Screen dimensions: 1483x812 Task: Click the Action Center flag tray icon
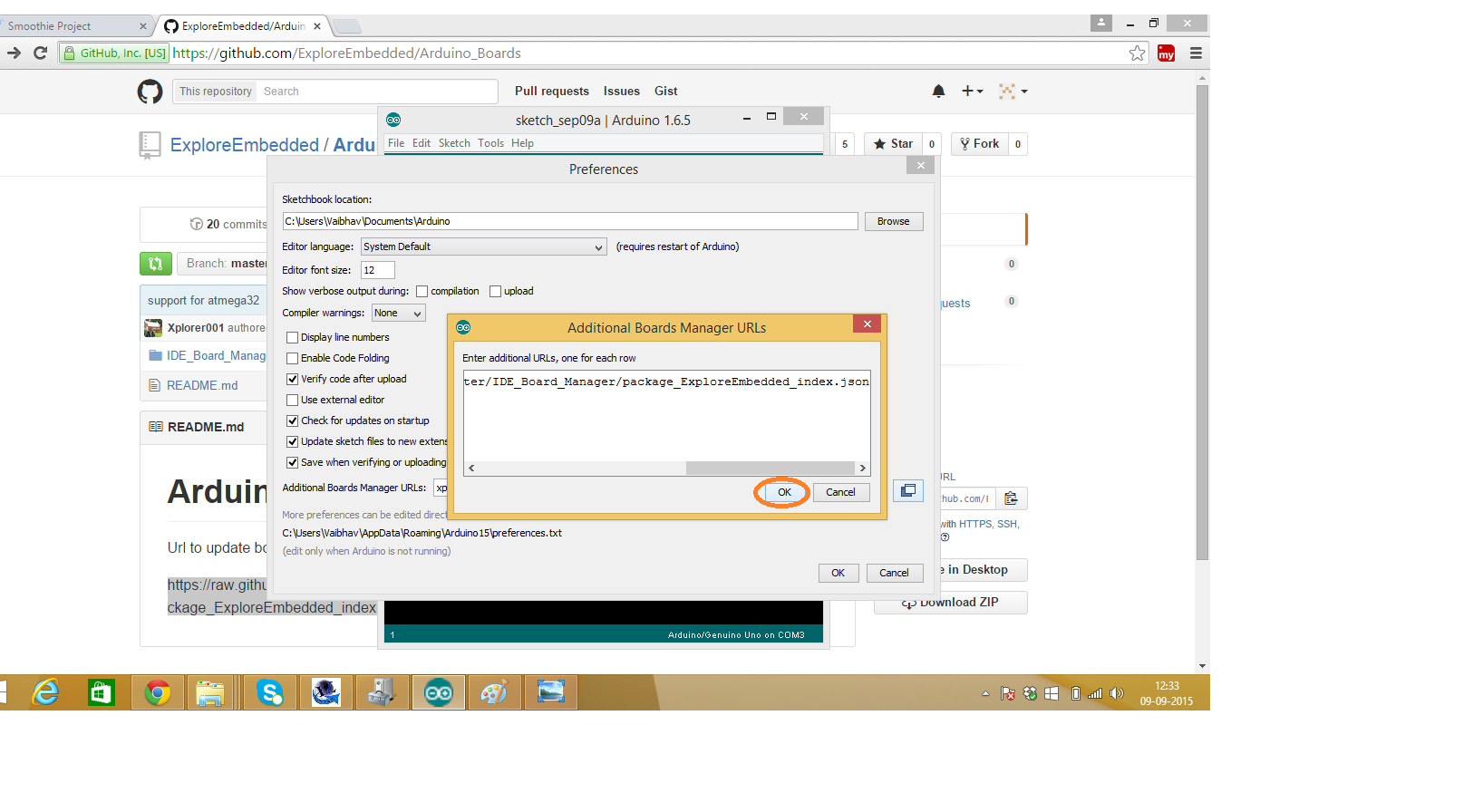1007,693
